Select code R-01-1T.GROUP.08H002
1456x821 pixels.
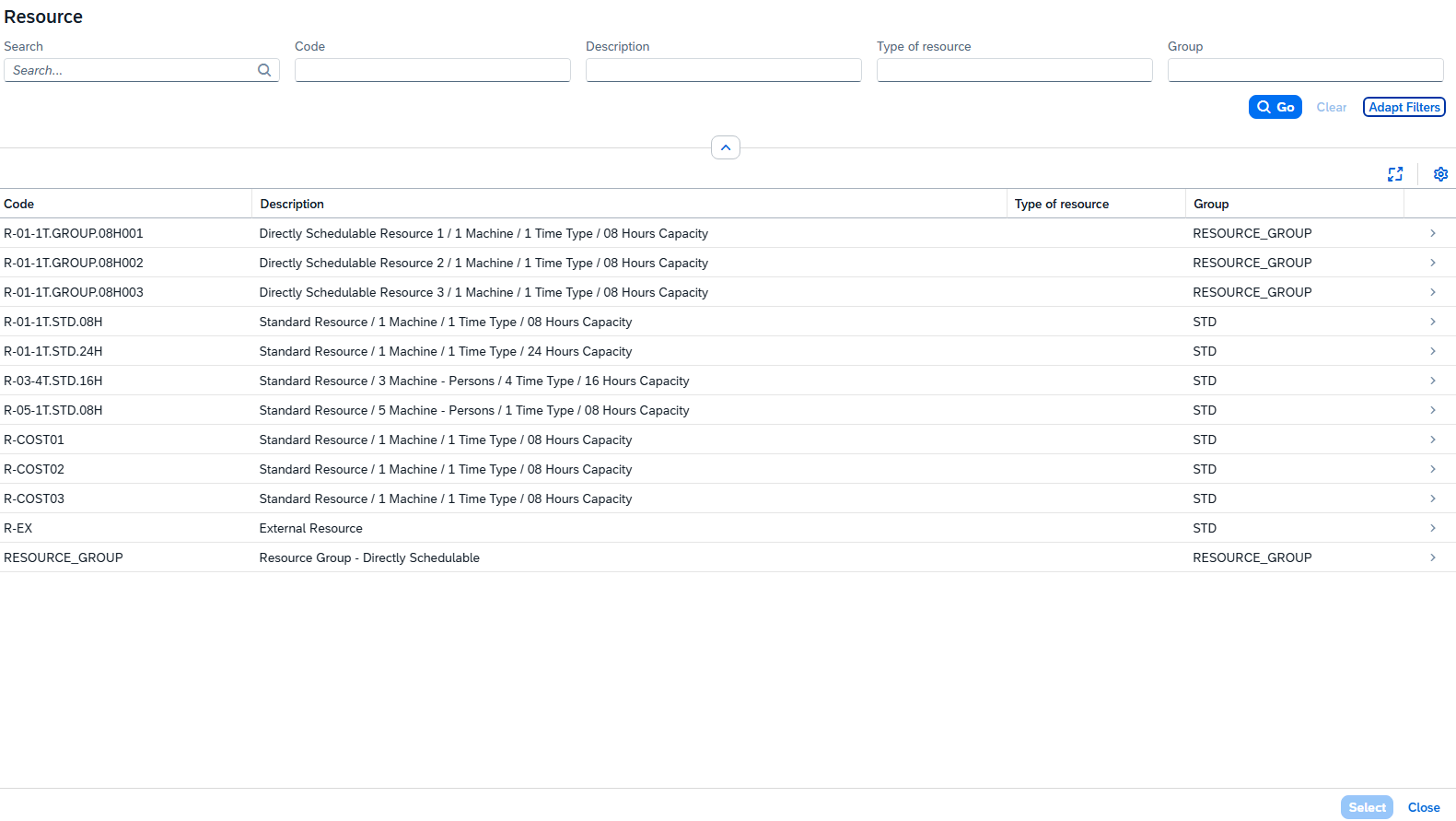click(x=74, y=263)
